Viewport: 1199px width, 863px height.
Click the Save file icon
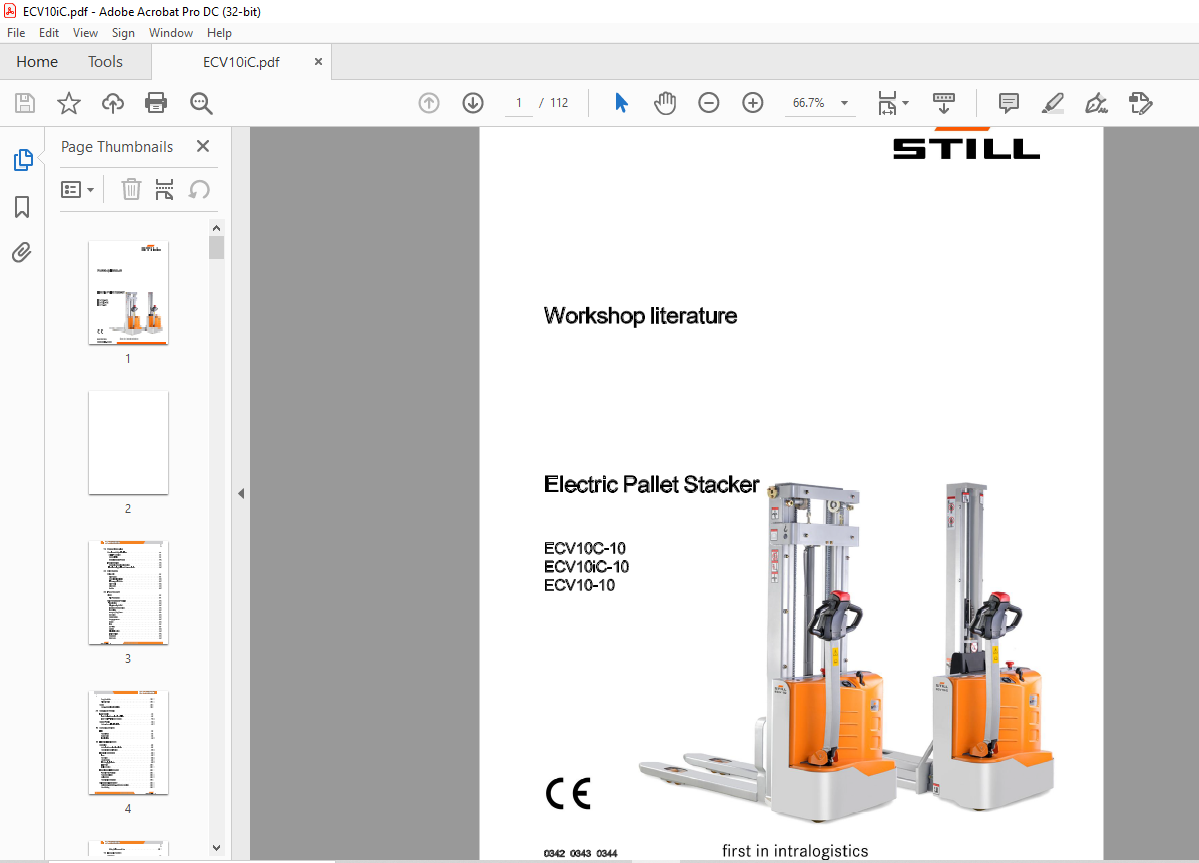pos(25,103)
